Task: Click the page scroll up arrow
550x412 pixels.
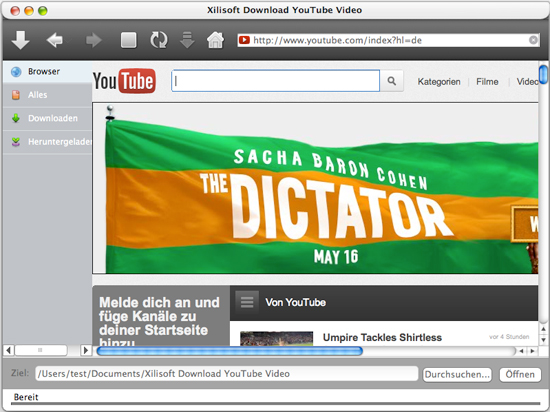Action: (543, 329)
